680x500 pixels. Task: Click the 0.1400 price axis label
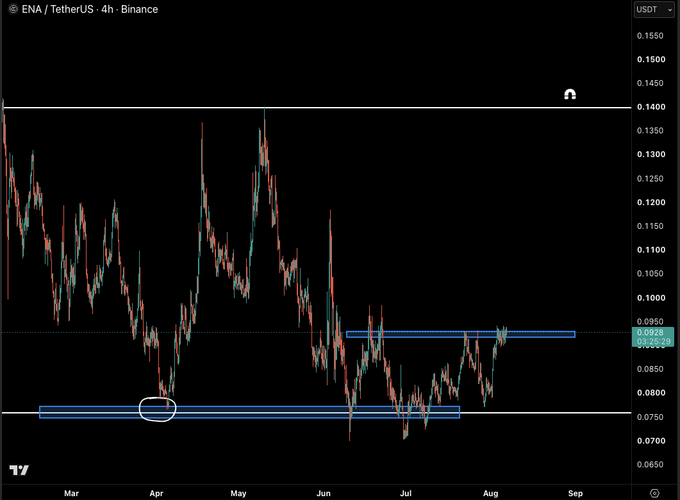pyautogui.click(x=651, y=107)
